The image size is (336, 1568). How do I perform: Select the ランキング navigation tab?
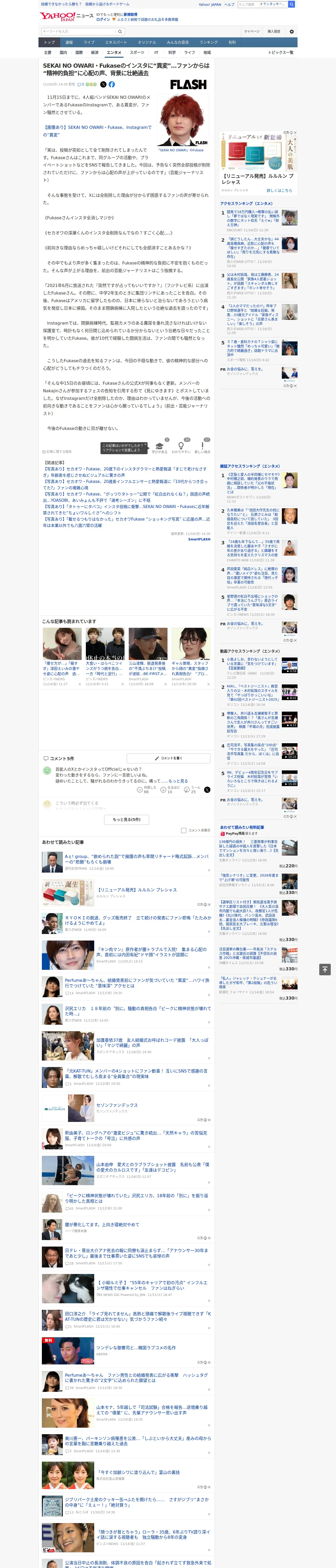tap(209, 42)
